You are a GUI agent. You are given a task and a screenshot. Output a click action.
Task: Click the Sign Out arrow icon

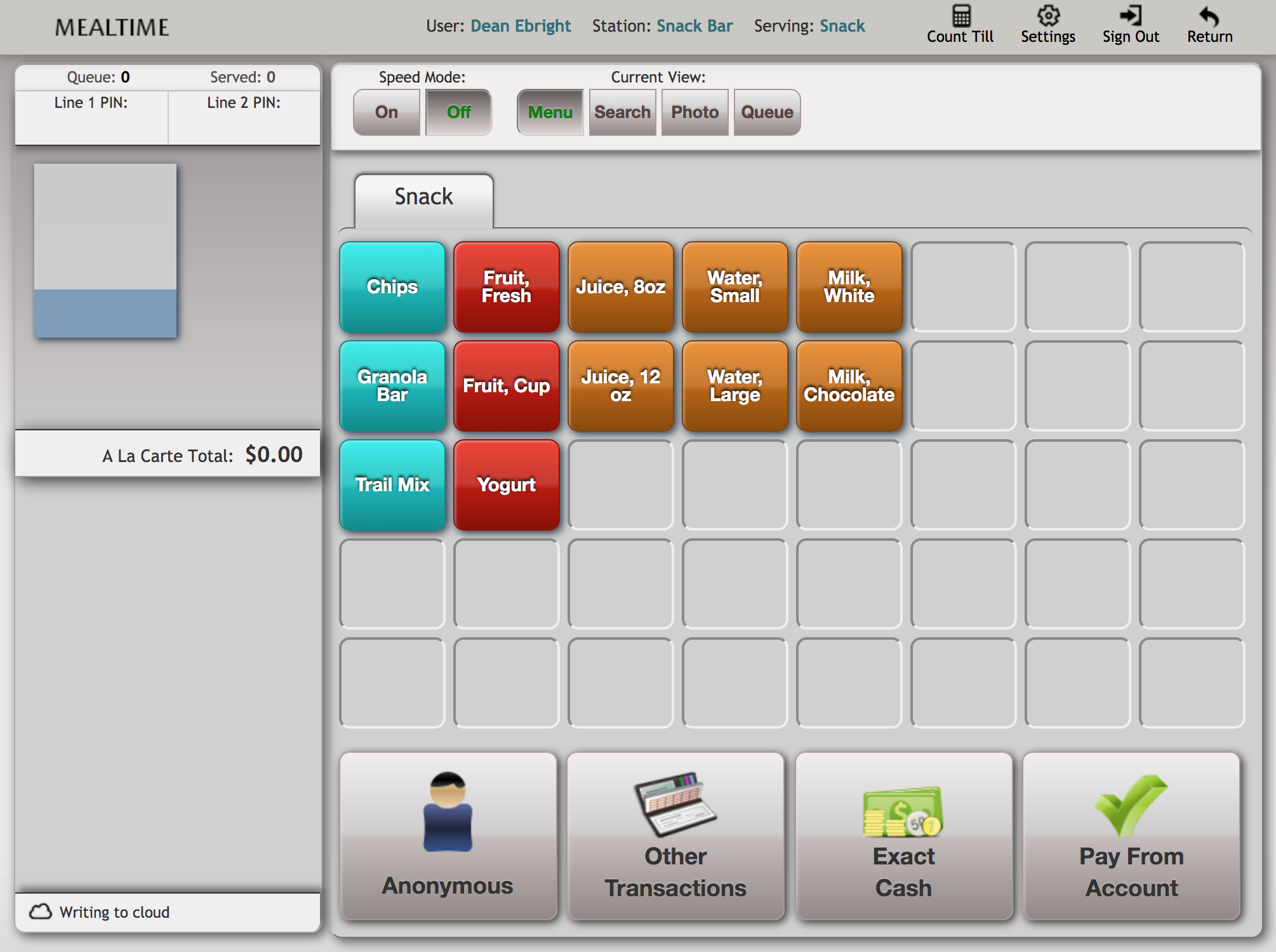[x=1131, y=17]
